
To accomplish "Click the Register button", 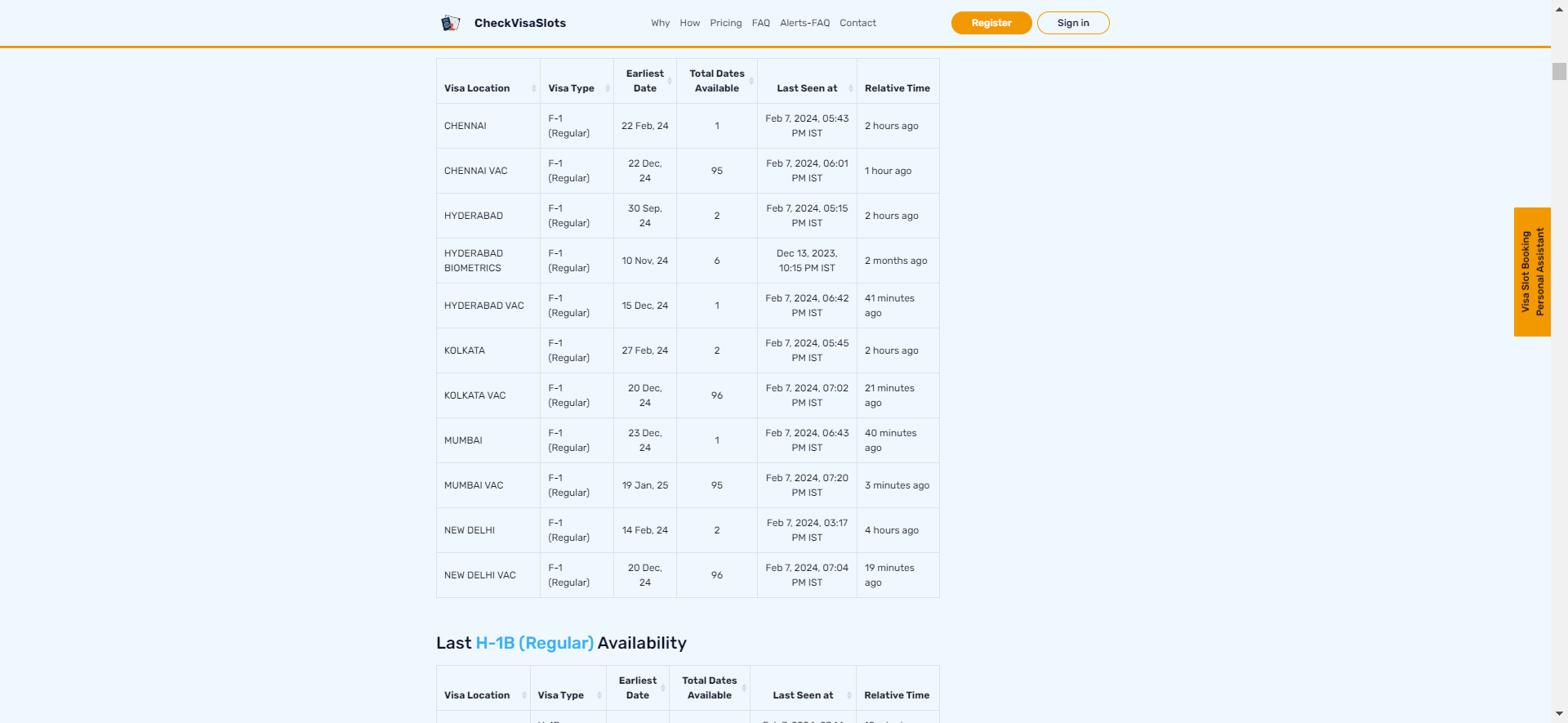I will tap(991, 23).
